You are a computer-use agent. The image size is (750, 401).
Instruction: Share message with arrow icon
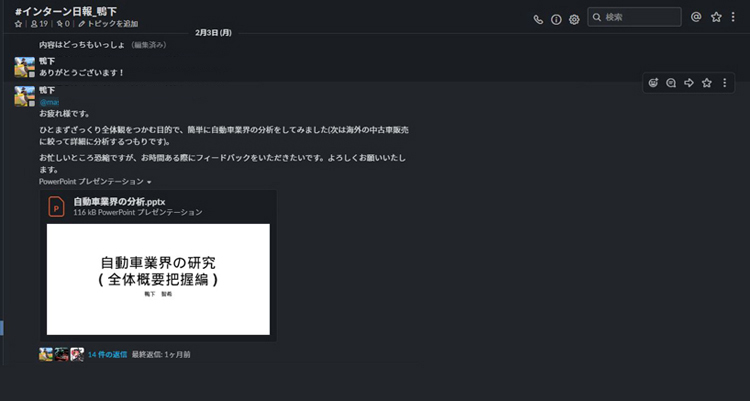pyautogui.click(x=689, y=83)
